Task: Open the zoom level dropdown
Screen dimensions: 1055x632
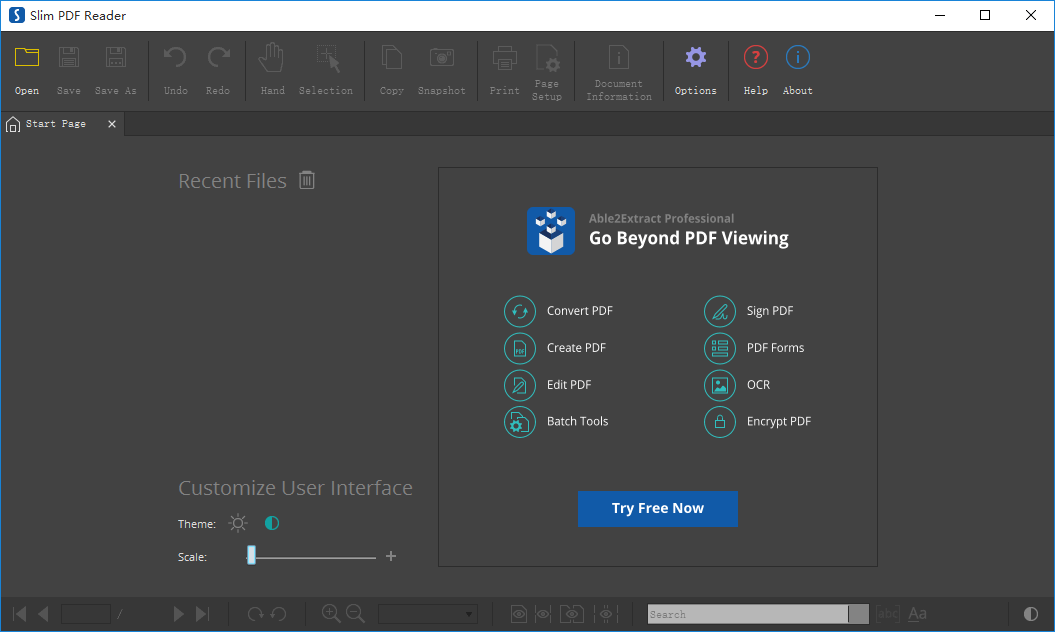Action: [428, 614]
